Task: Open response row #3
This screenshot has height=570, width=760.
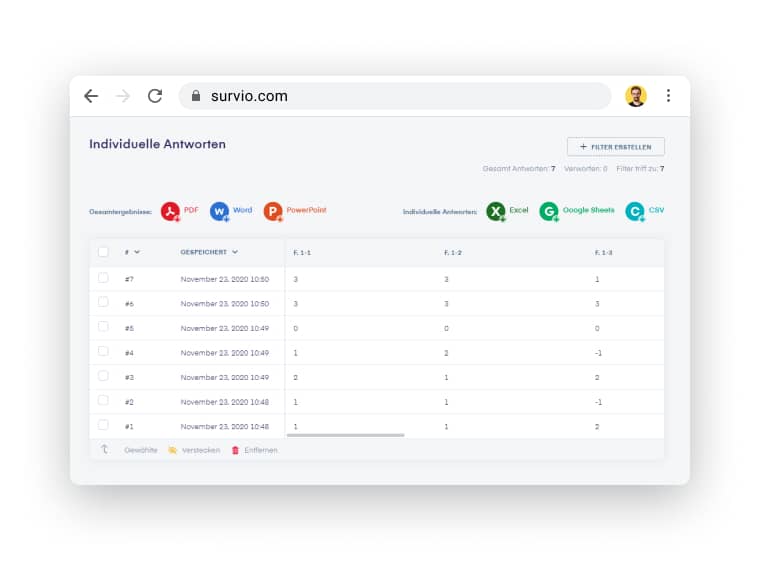Action: click(377, 378)
